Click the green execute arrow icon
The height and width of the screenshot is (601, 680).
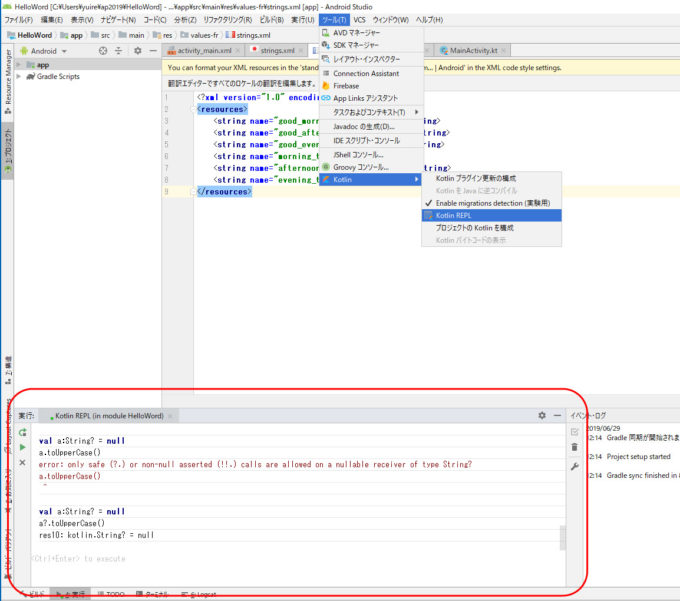pyautogui.click(x=23, y=447)
